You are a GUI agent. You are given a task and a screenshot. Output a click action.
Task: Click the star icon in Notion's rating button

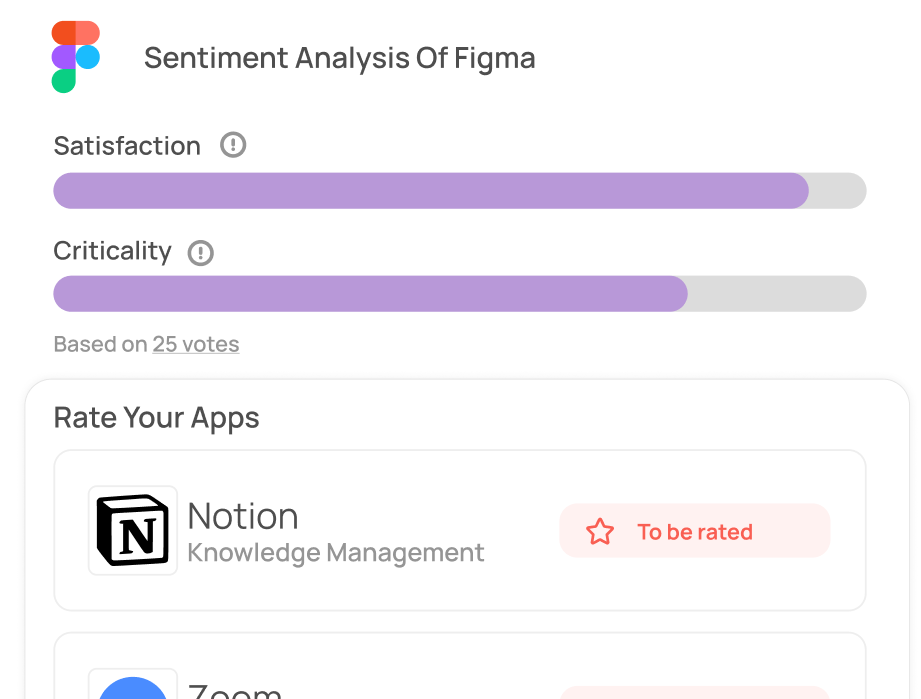click(600, 531)
